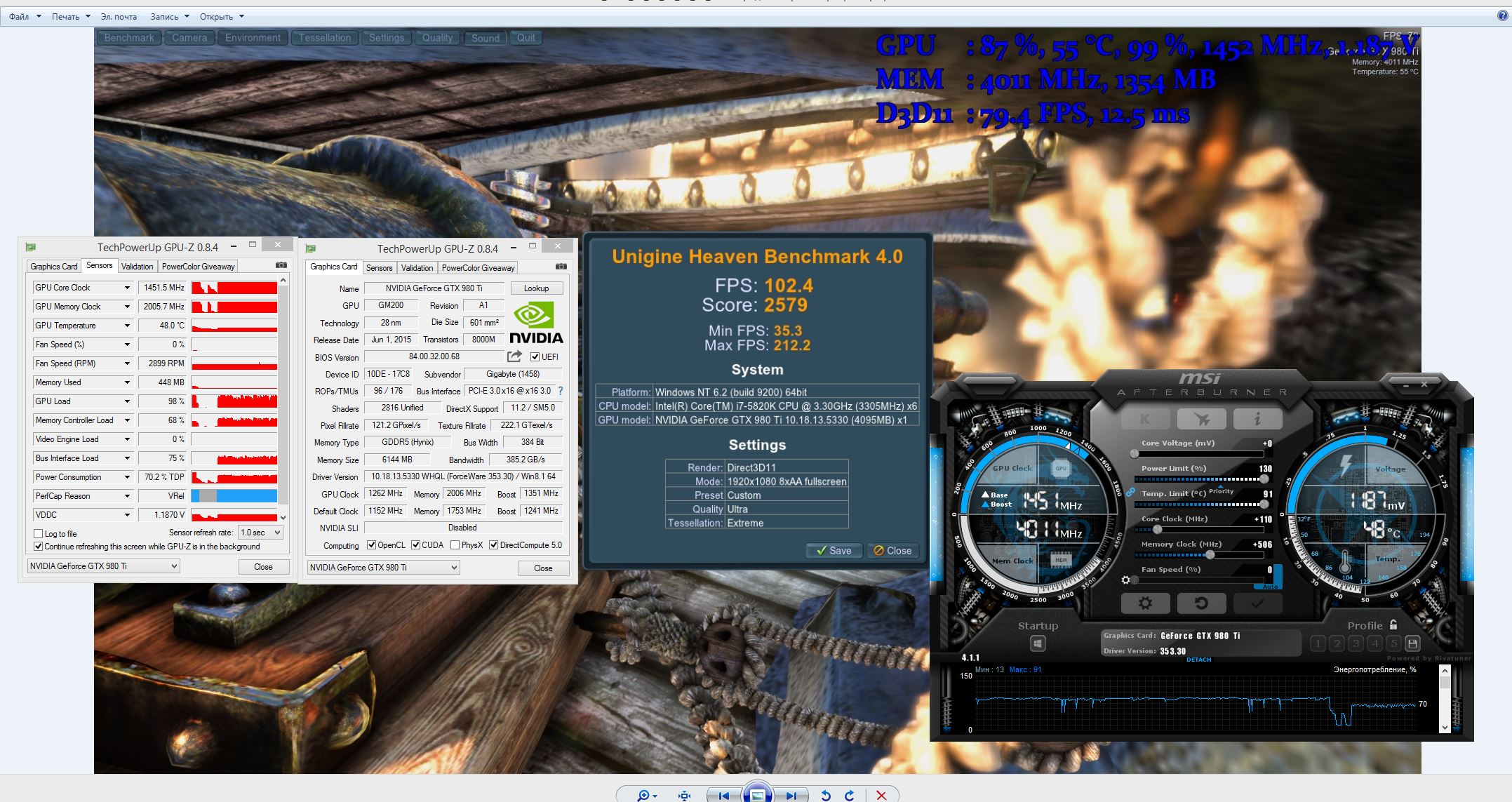Expand the GPU Core Clock sensor dropdown
This screenshot has height=802, width=1512.
(127, 288)
